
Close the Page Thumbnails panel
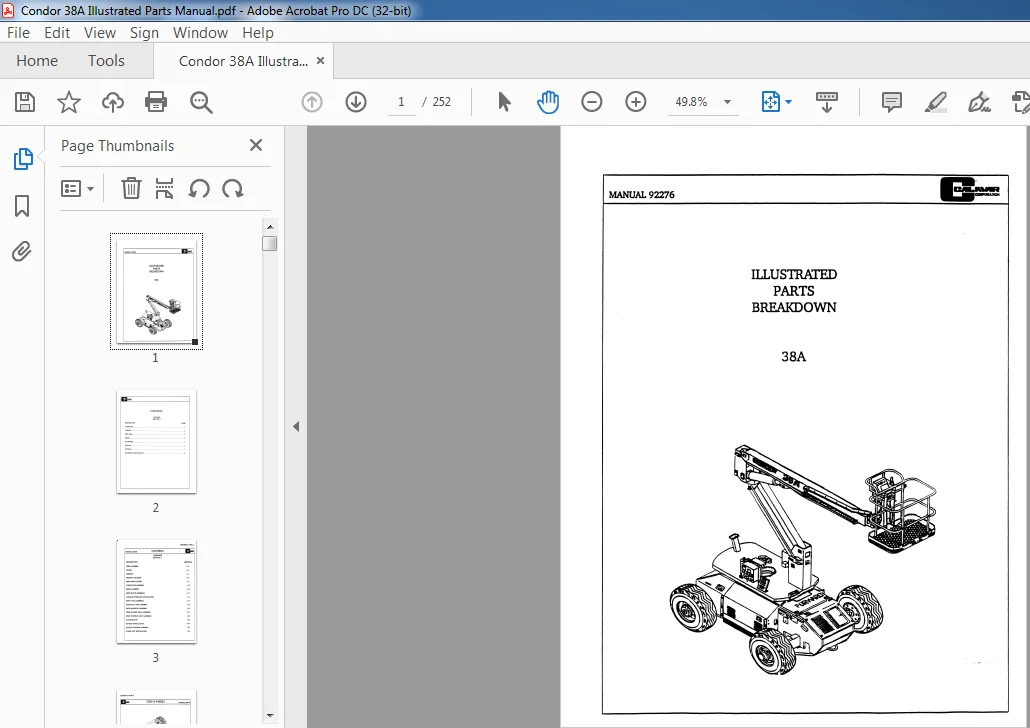pos(256,145)
